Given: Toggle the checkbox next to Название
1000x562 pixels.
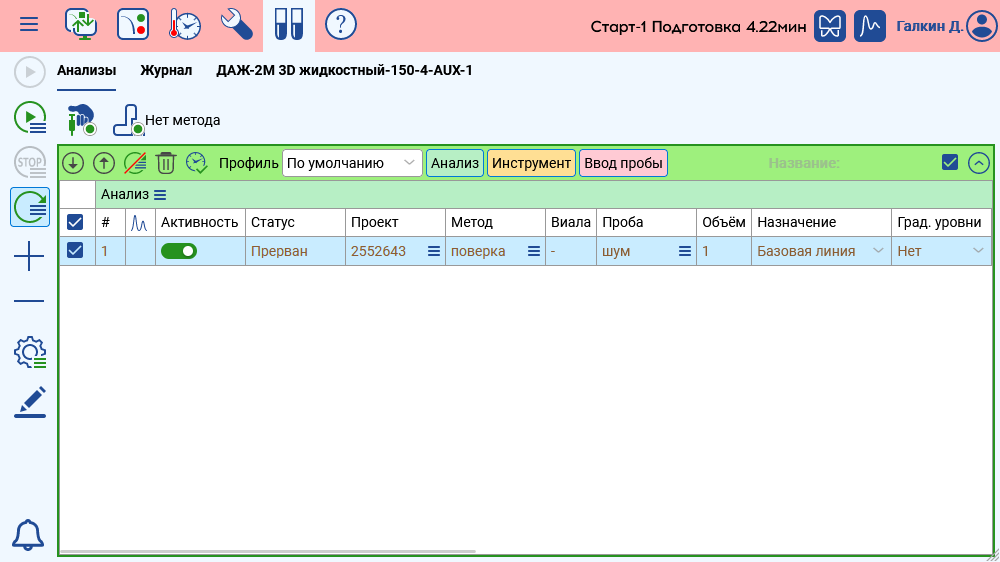Looking at the screenshot, I should coord(950,163).
